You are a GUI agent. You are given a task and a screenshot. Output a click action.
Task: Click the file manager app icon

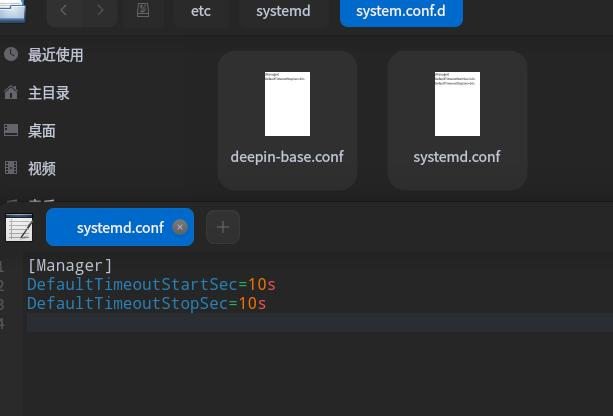click(13, 10)
